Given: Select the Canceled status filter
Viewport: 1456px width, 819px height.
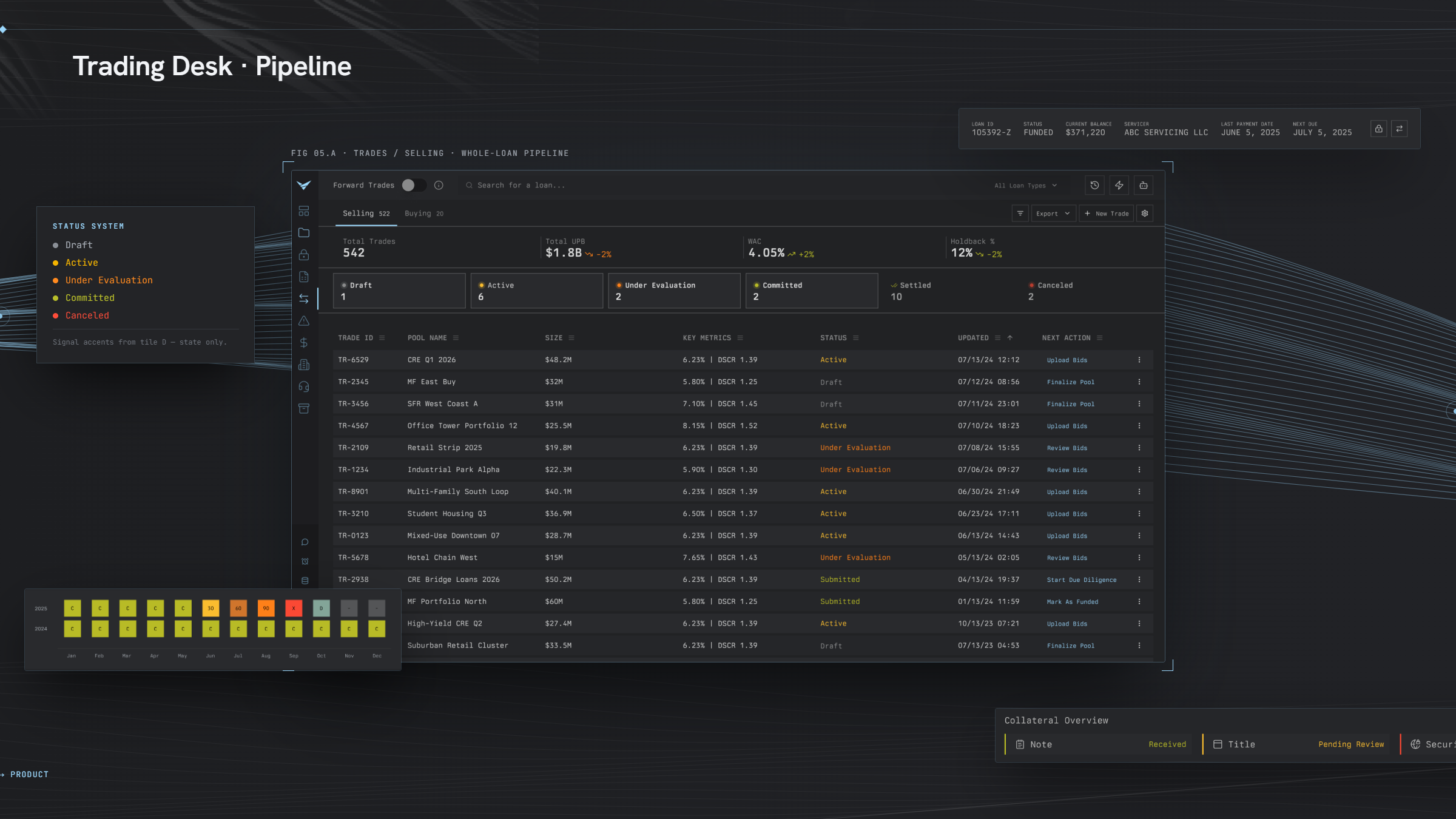Looking at the screenshot, I should 1087,291.
